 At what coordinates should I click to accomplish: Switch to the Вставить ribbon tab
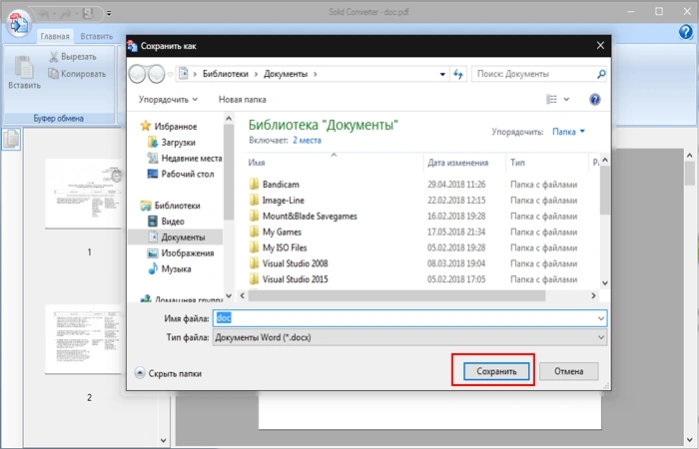coord(97,36)
